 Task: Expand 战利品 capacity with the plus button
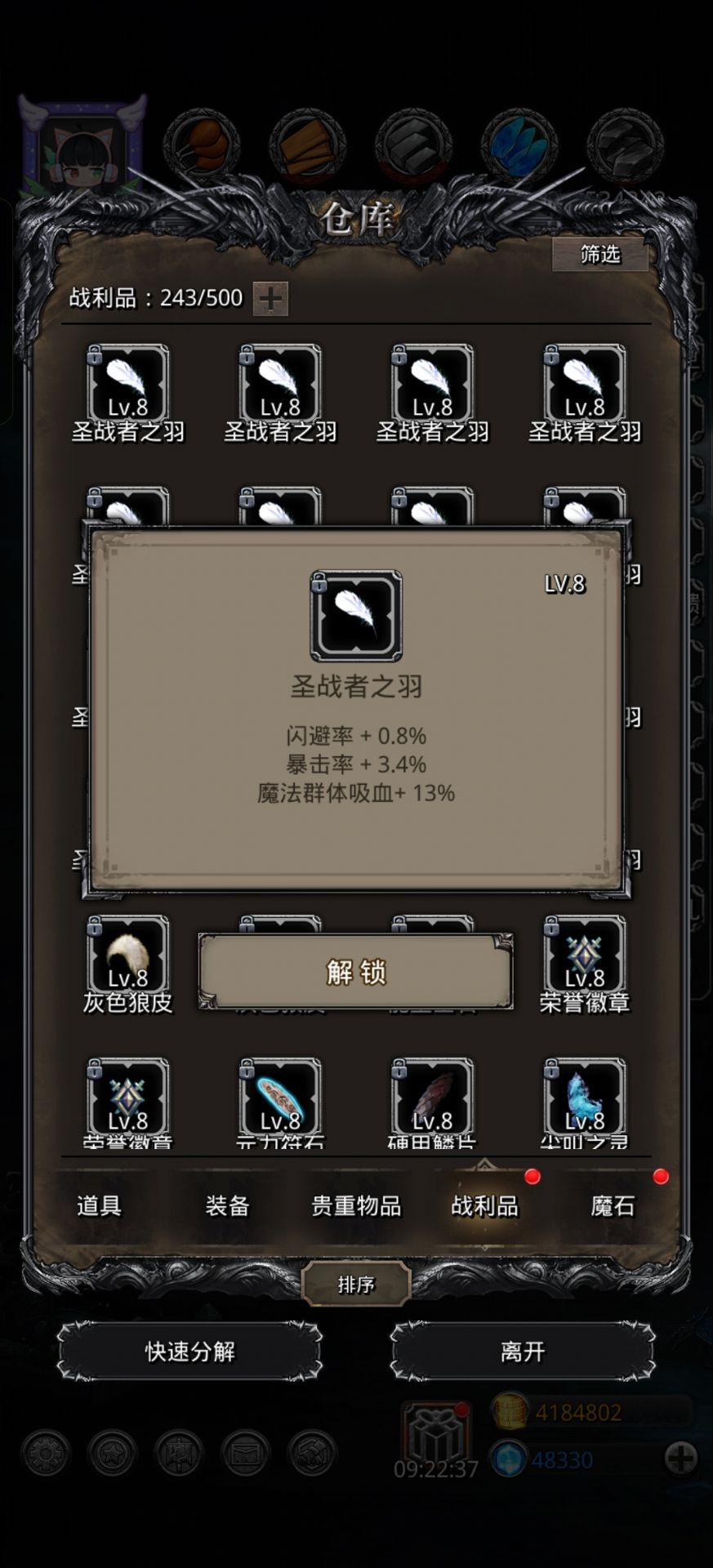[x=270, y=298]
